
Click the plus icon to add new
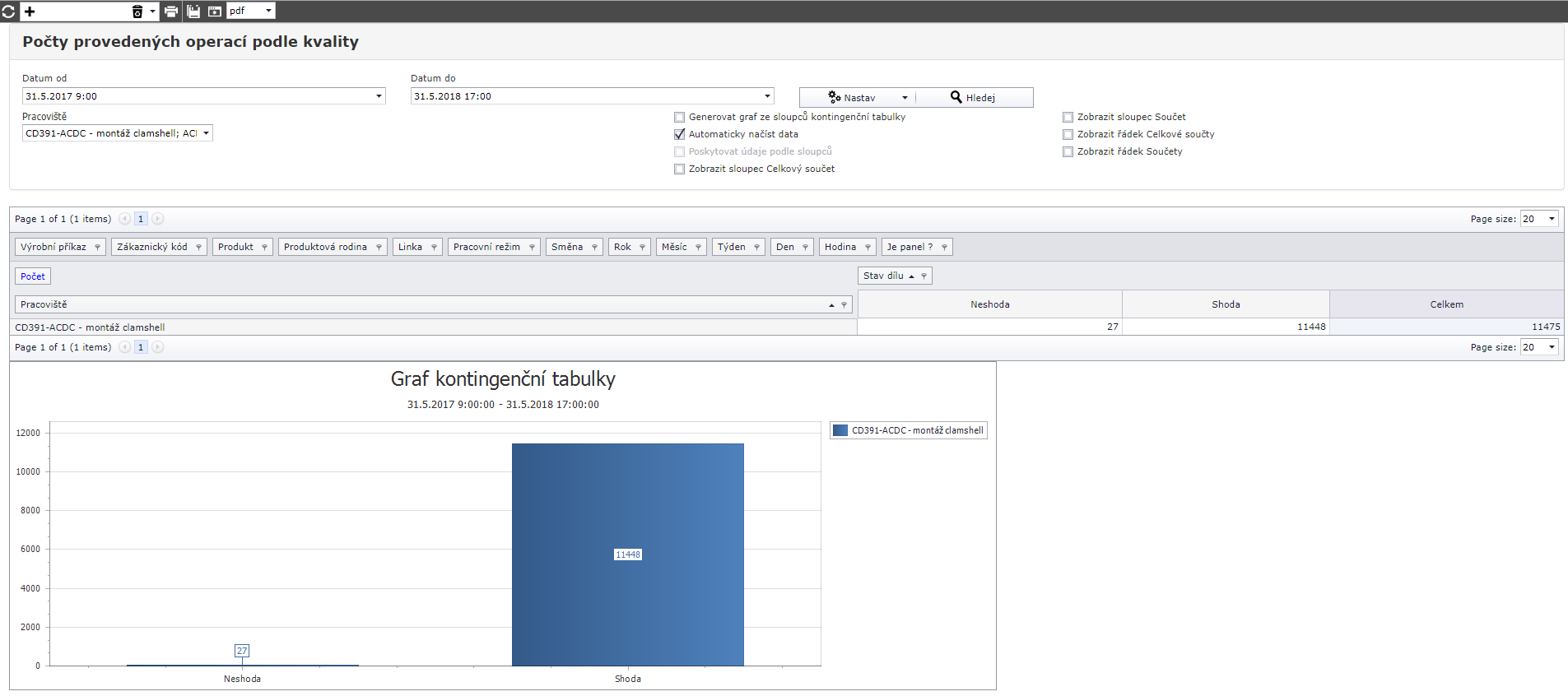click(x=30, y=12)
